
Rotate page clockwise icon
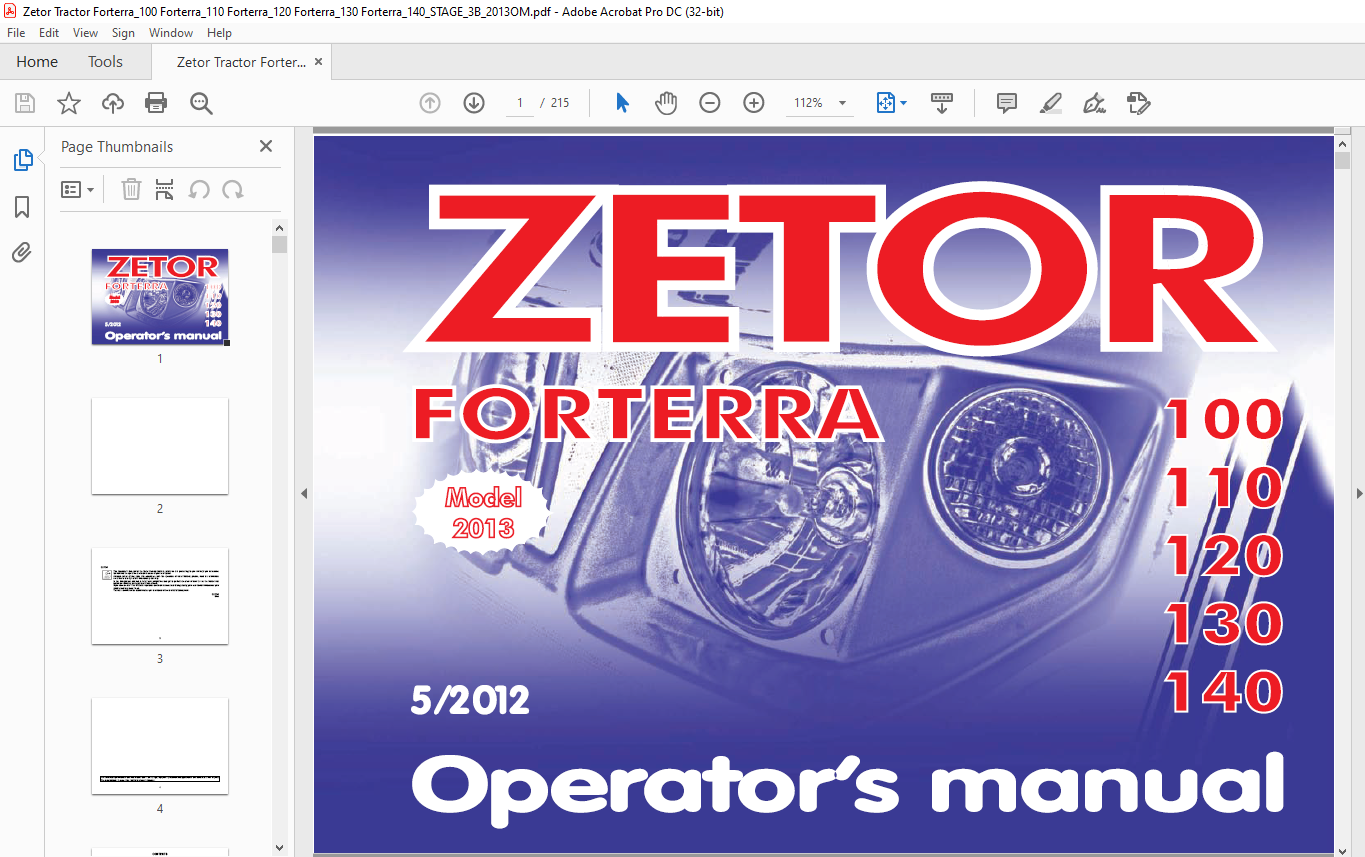(x=233, y=189)
